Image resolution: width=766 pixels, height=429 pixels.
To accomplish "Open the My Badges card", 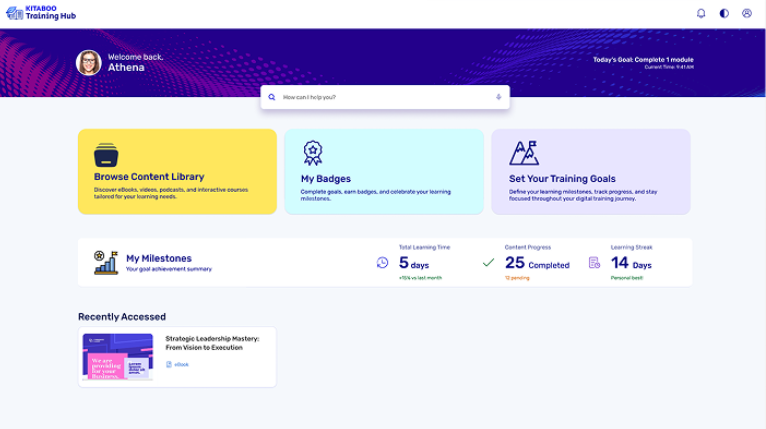I will 384,171.
